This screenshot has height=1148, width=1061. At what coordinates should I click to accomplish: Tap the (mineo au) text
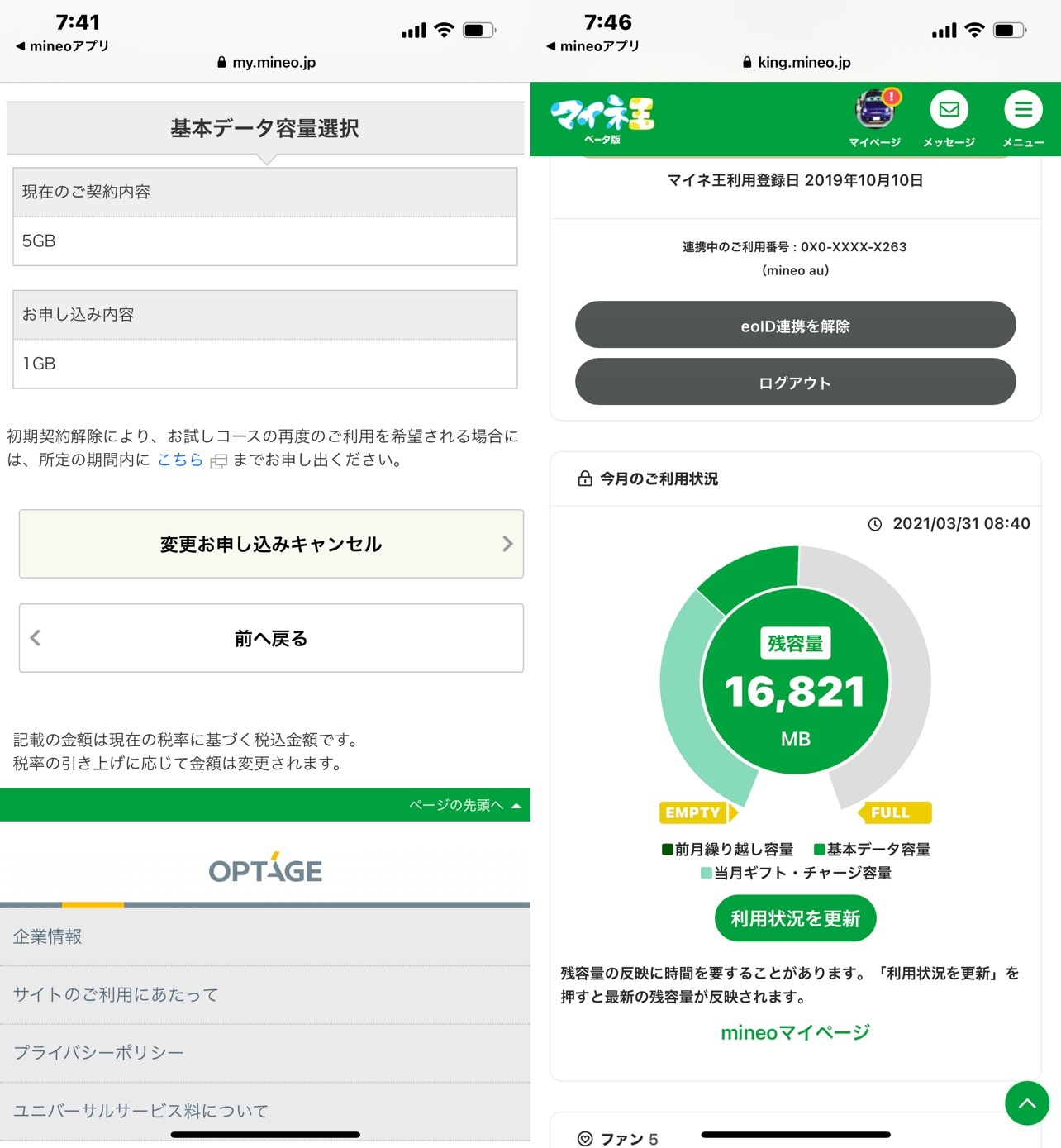click(796, 270)
